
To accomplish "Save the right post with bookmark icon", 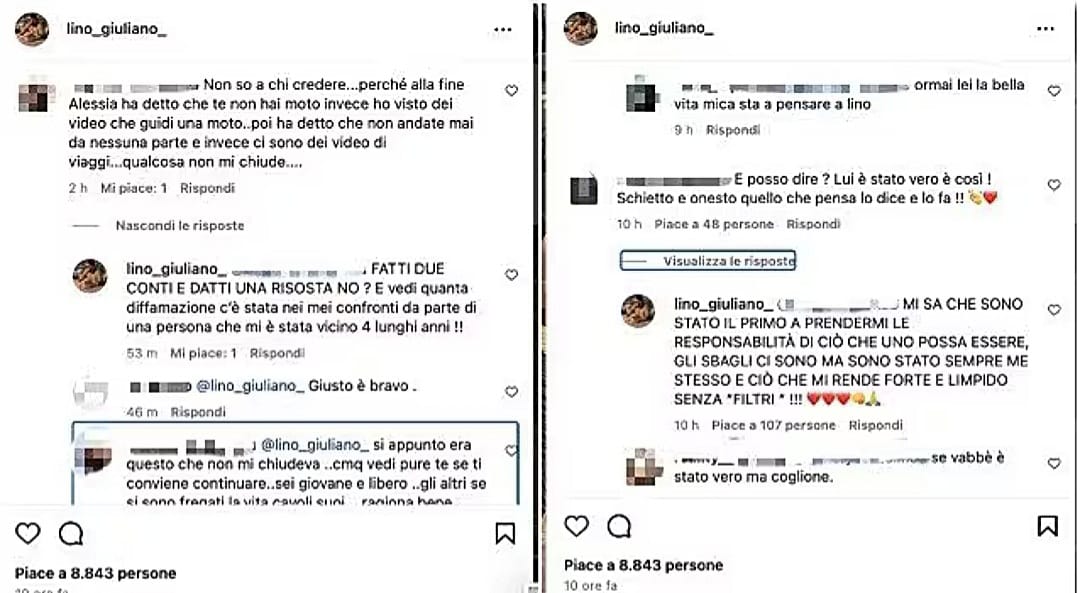I will [1048, 526].
